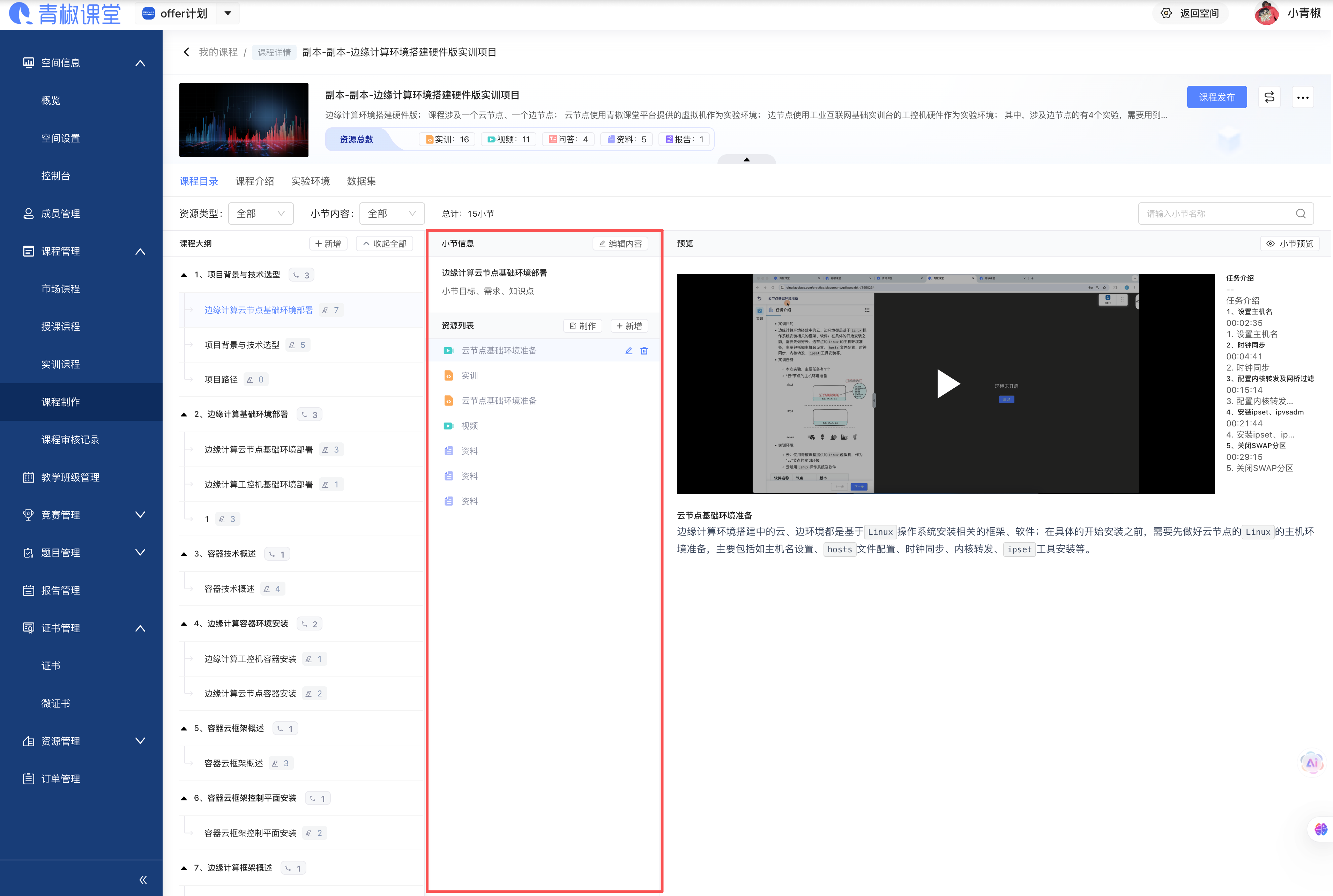The image size is (1333, 896).
Task: Switch to the 课程介绍 tab
Action: pyautogui.click(x=255, y=181)
